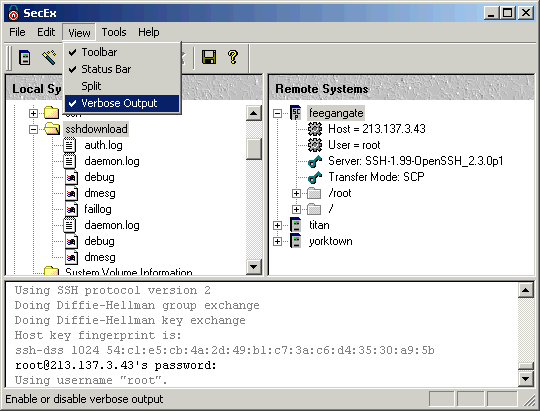
Task: Select the Host = 213.137.3.43 entry
Action: 377,129
